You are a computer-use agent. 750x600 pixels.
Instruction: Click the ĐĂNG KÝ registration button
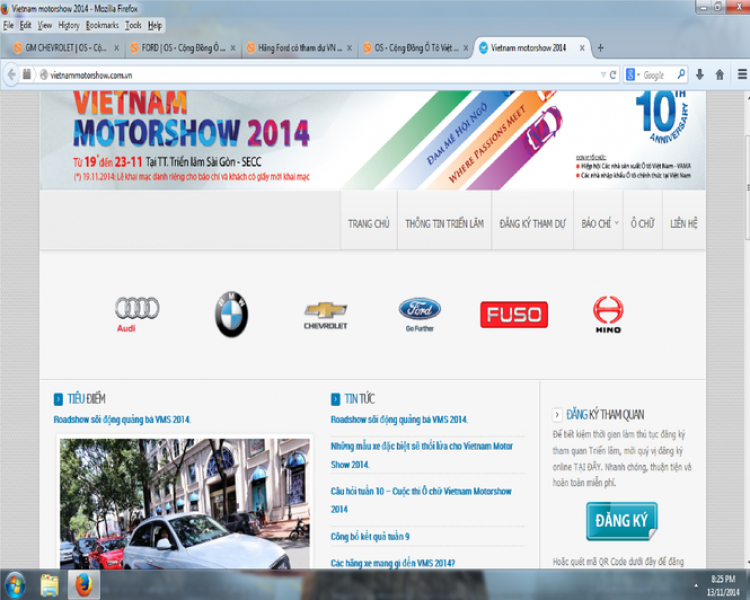(621, 521)
